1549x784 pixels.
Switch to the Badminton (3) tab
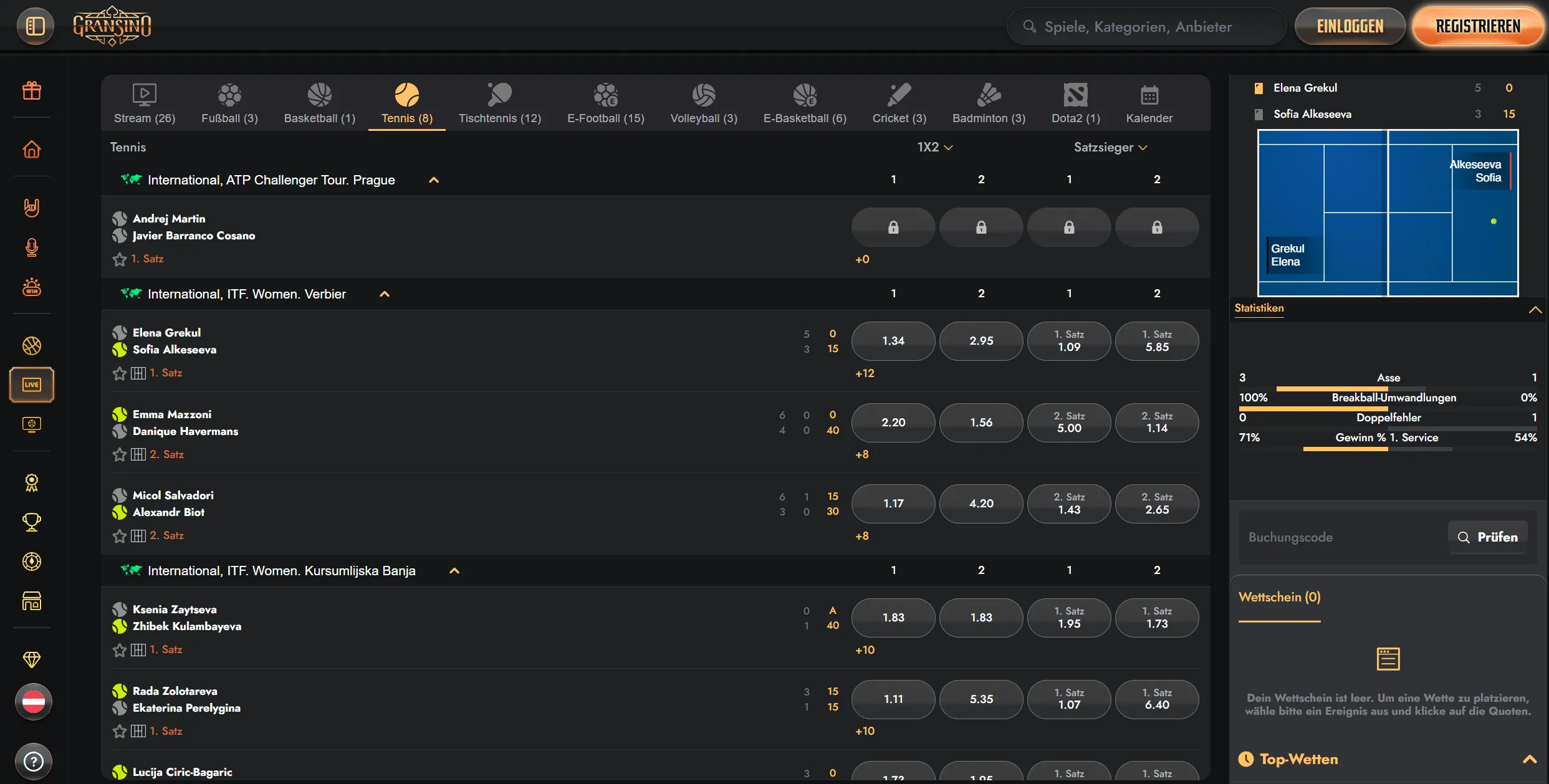pyautogui.click(x=989, y=104)
